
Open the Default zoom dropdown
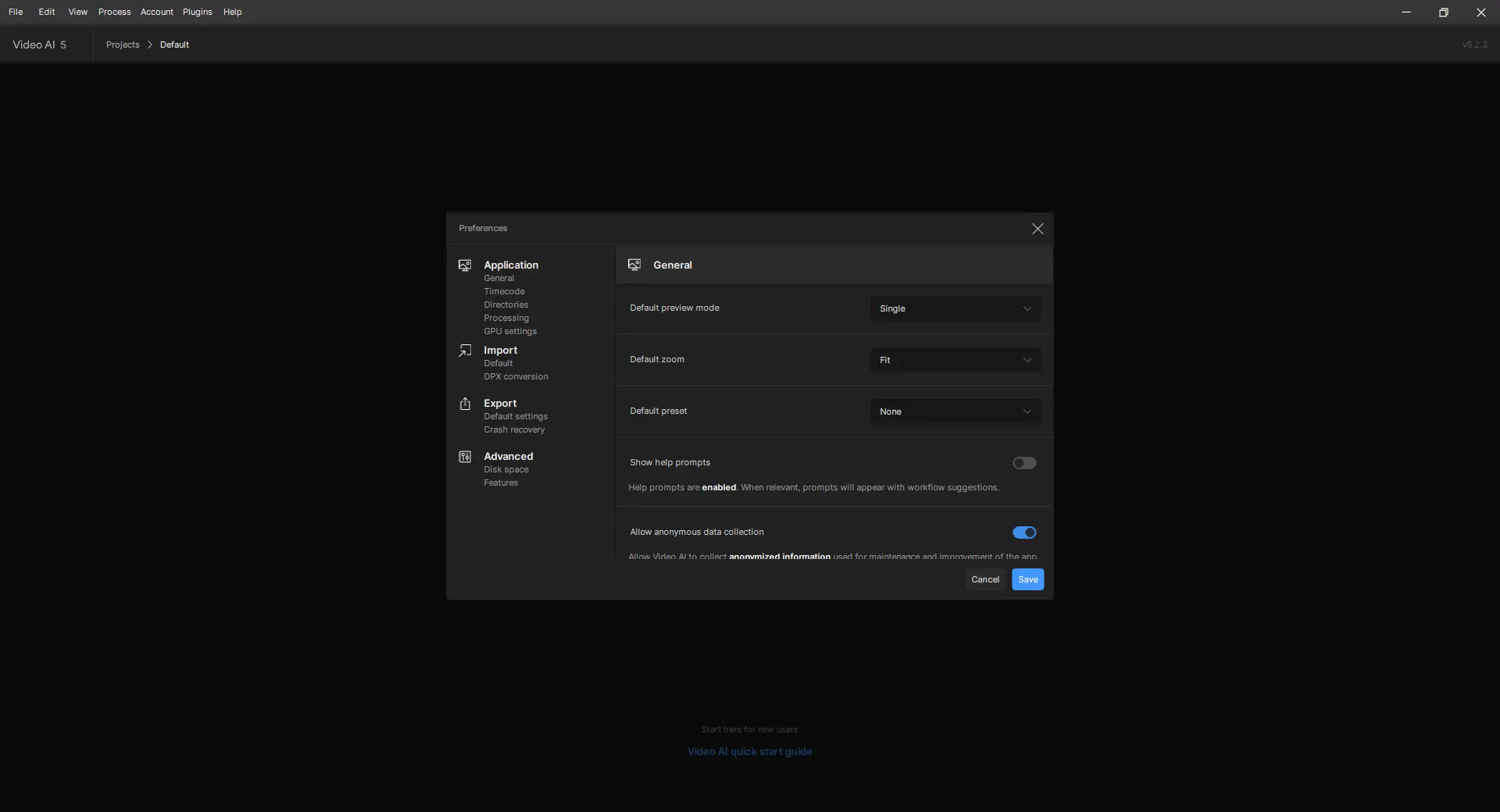click(955, 361)
